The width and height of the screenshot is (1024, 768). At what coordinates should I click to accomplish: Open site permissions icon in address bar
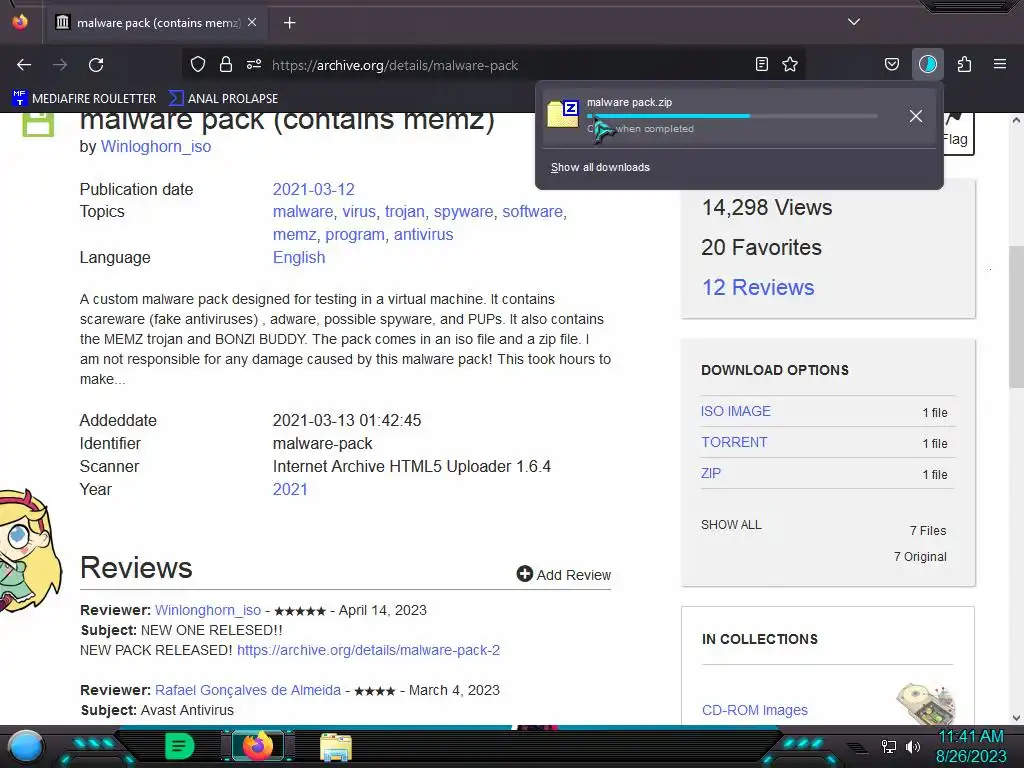click(254, 65)
